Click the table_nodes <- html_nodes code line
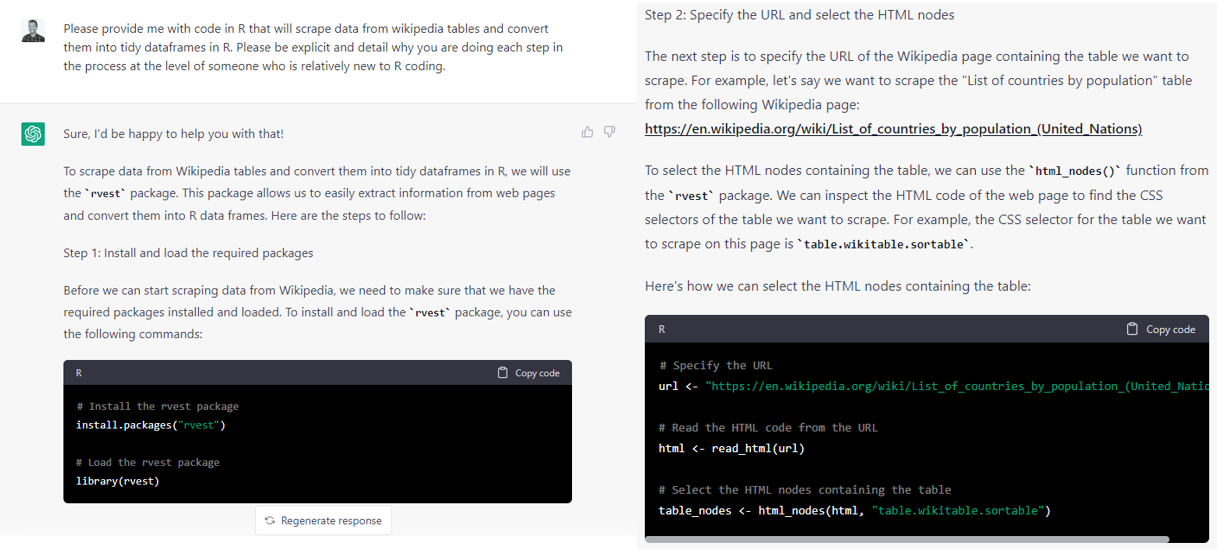The width and height of the screenshot is (1218, 557). (855, 511)
